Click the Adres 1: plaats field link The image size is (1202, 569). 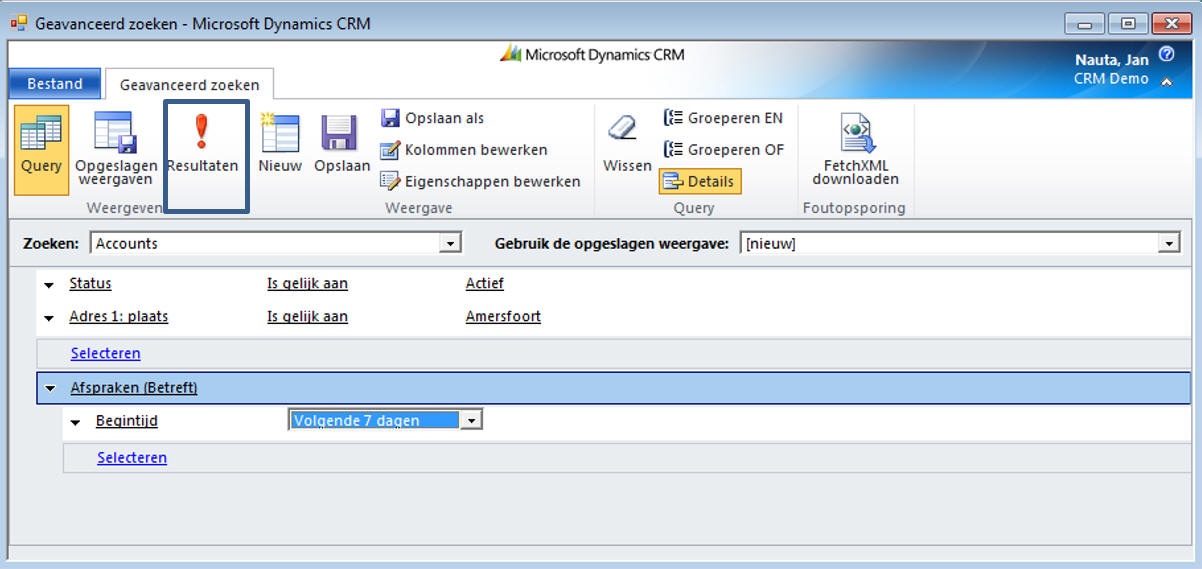tap(118, 317)
